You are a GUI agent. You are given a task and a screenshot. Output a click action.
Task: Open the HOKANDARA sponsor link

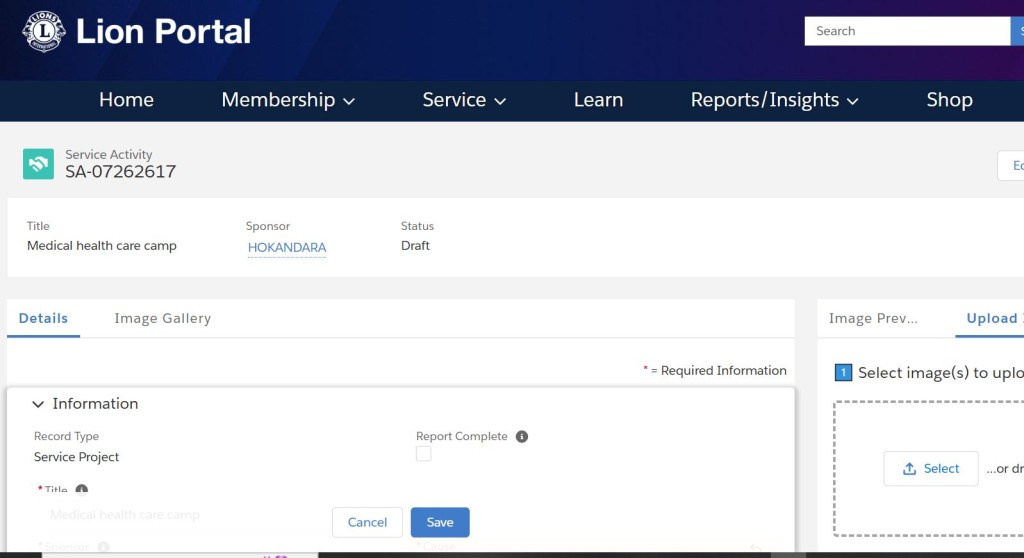click(287, 248)
